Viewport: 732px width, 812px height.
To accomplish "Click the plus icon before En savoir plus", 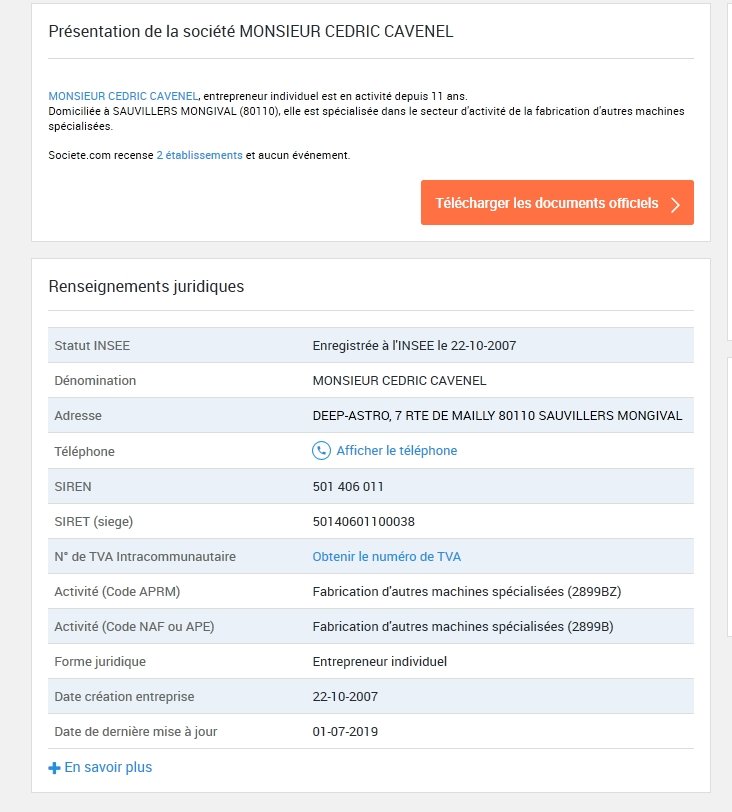I will (54, 768).
